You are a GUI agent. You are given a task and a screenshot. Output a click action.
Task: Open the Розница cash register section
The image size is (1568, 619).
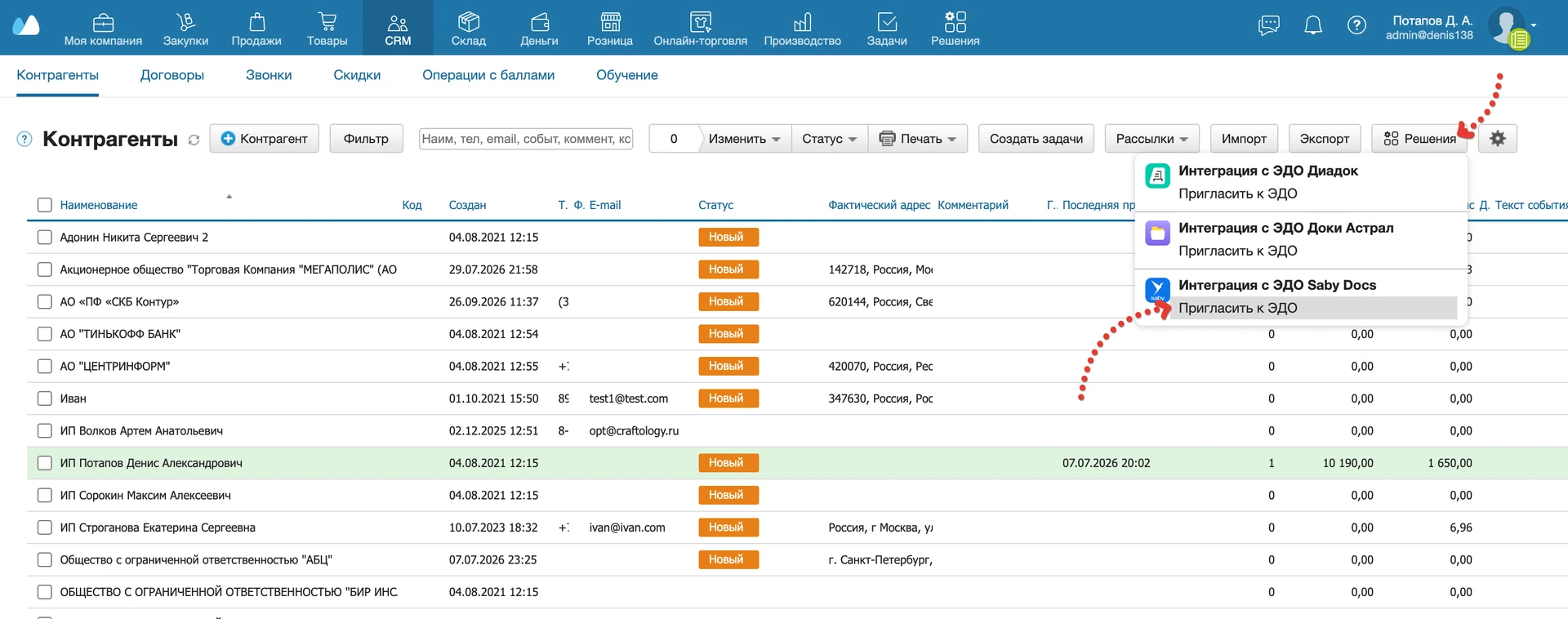[610, 29]
